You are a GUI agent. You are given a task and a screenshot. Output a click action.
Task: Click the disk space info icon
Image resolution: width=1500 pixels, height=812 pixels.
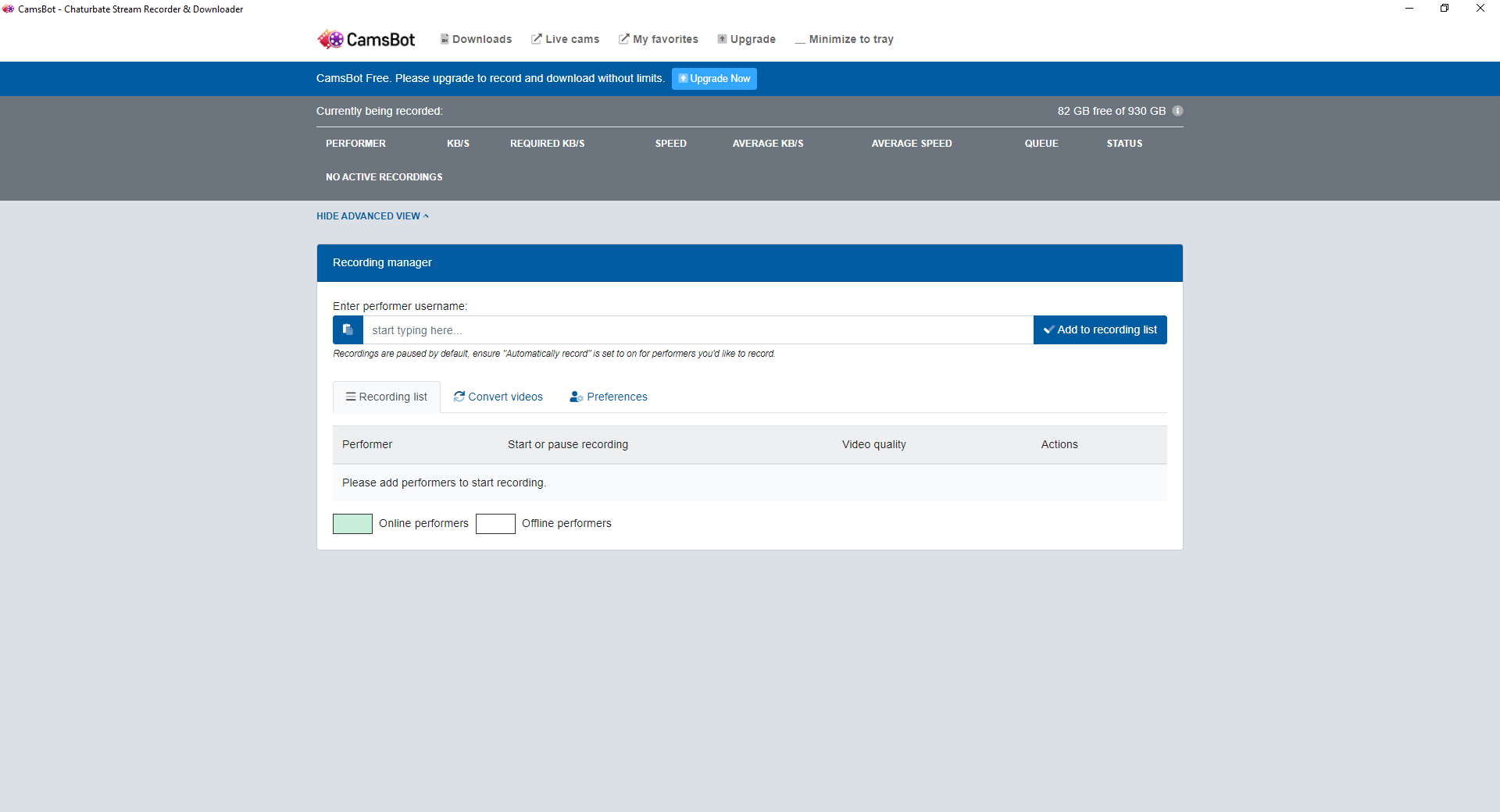tap(1177, 111)
